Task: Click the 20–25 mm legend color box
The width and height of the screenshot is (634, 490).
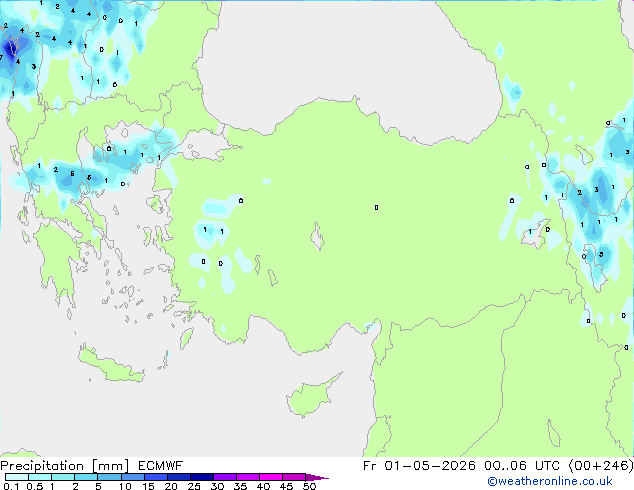Action: click(178, 477)
